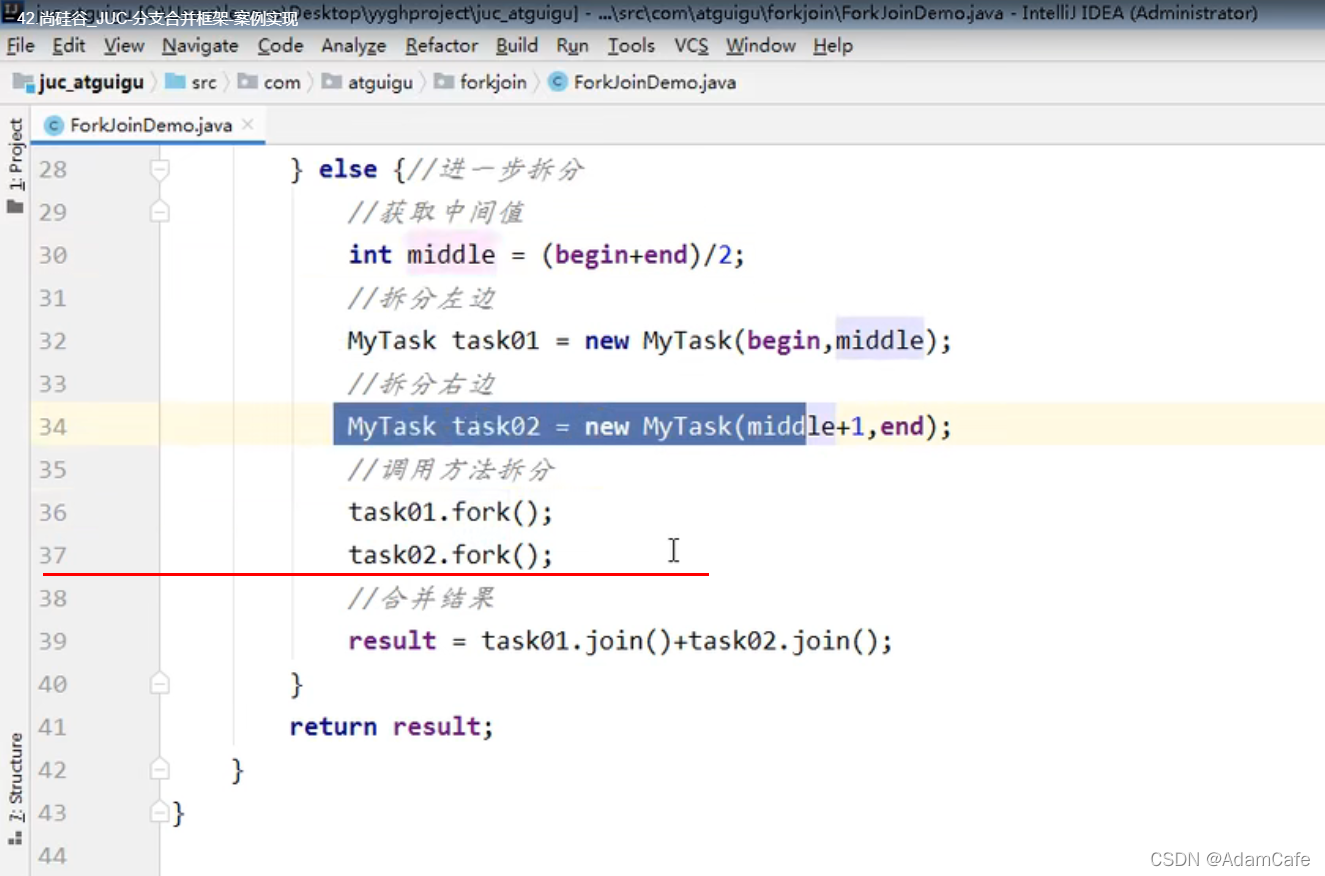Open the Code menu

[x=280, y=46]
